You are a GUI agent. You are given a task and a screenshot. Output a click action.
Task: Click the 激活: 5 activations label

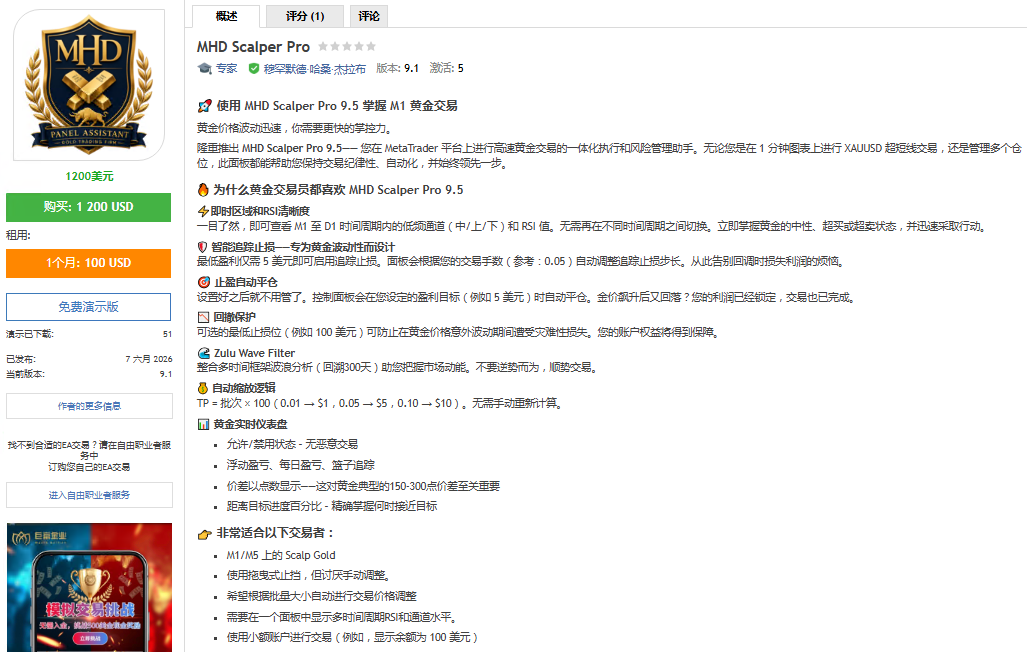point(447,68)
